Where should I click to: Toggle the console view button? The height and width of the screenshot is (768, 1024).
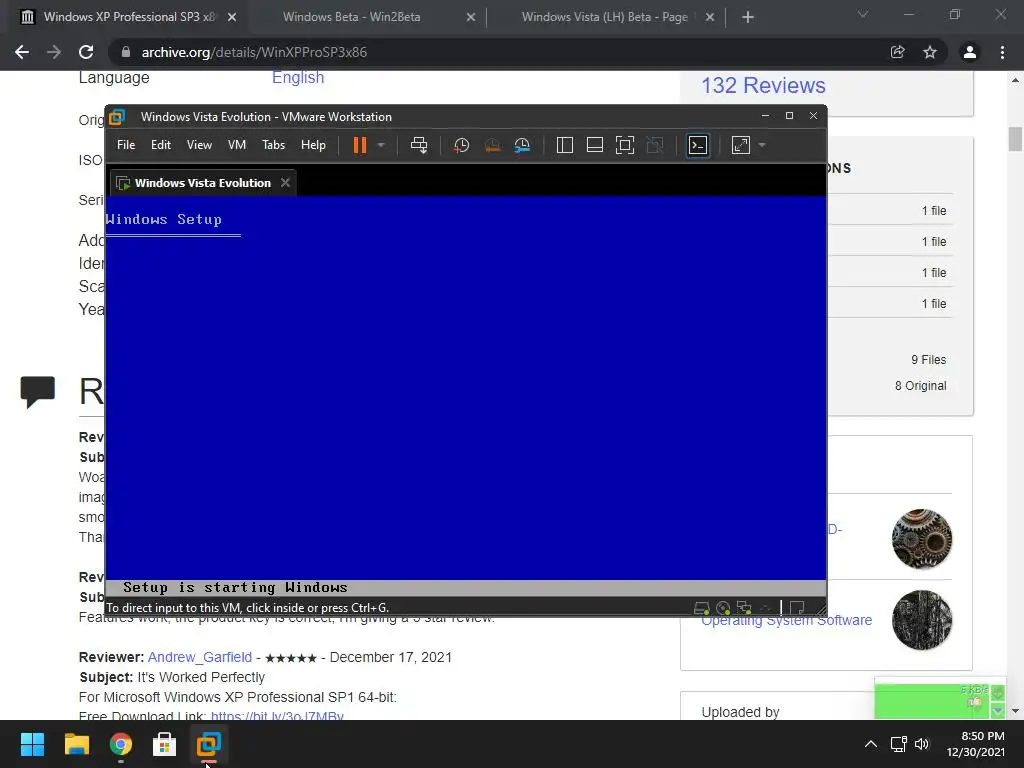point(698,145)
